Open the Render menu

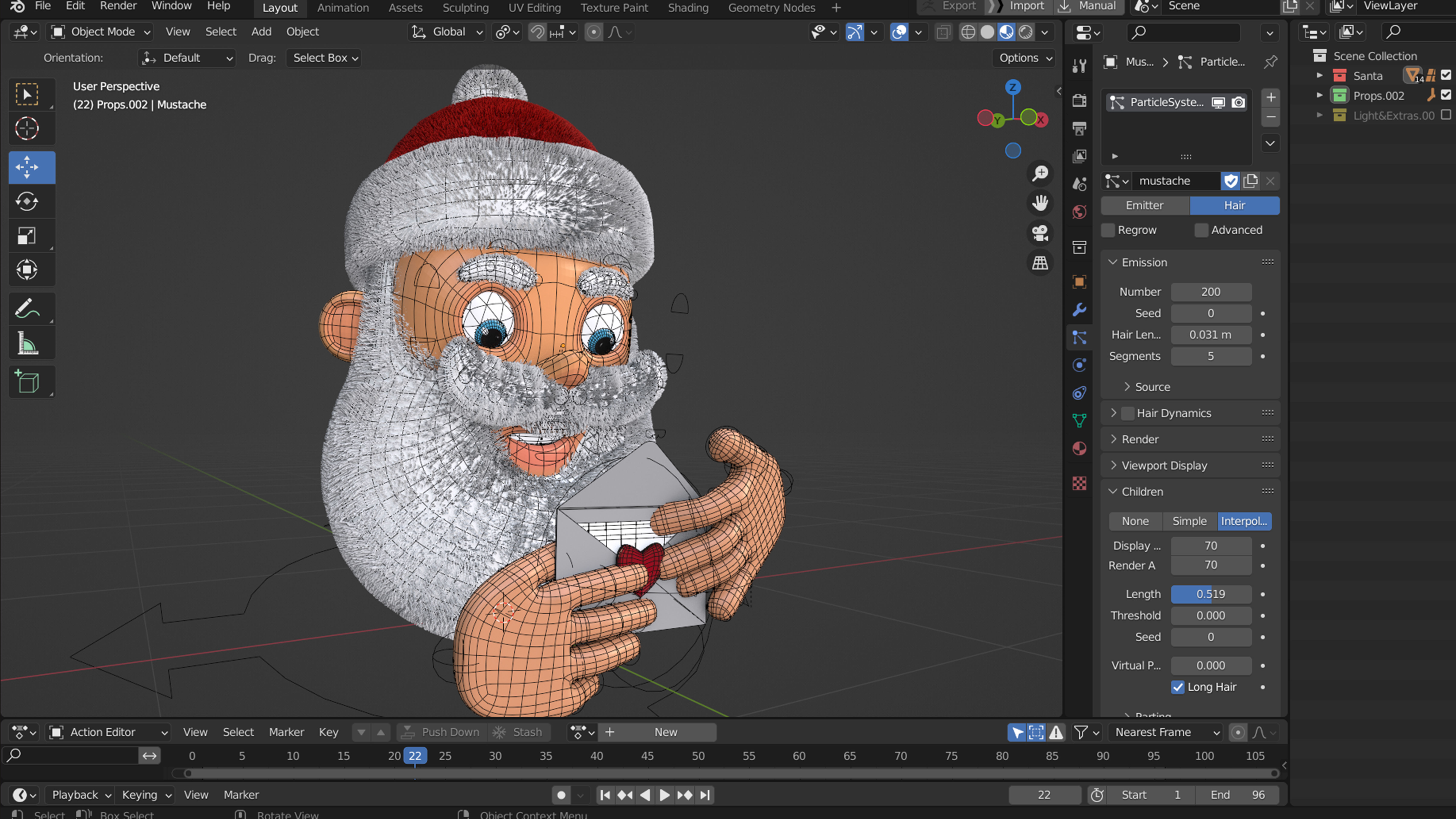click(118, 6)
